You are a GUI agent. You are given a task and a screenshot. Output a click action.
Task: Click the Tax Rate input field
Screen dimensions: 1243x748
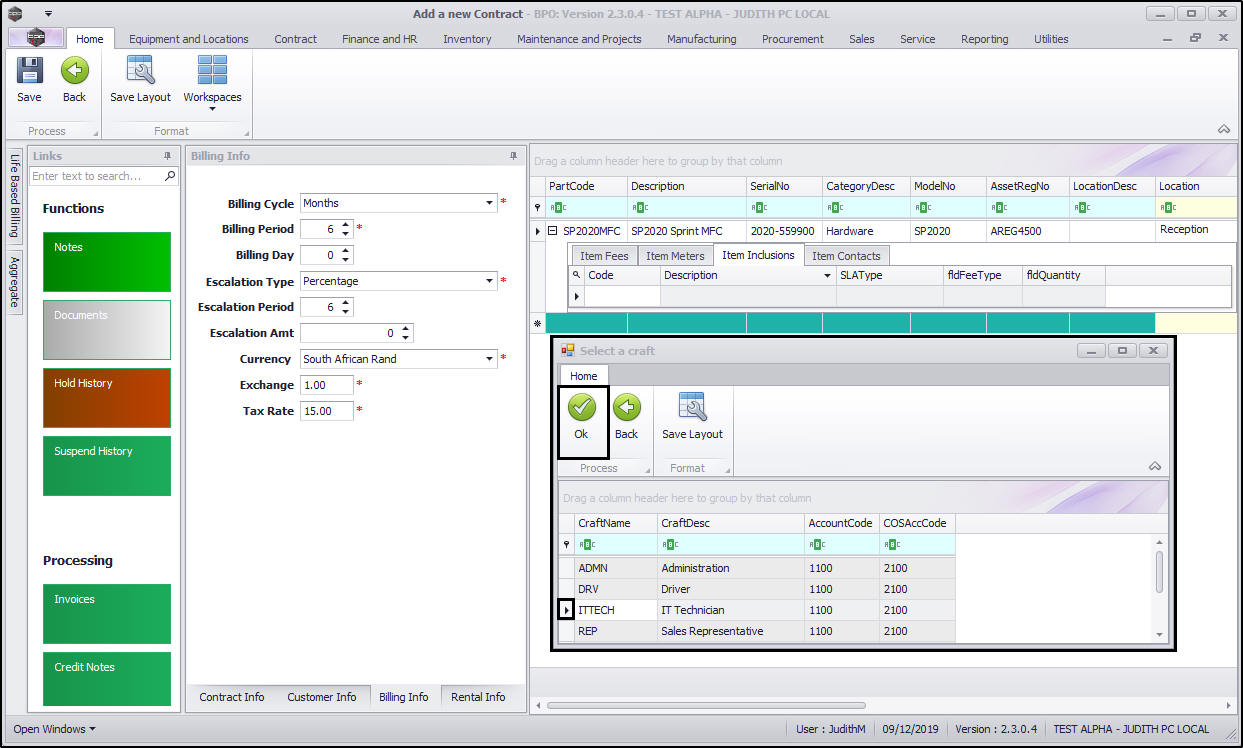coord(326,411)
